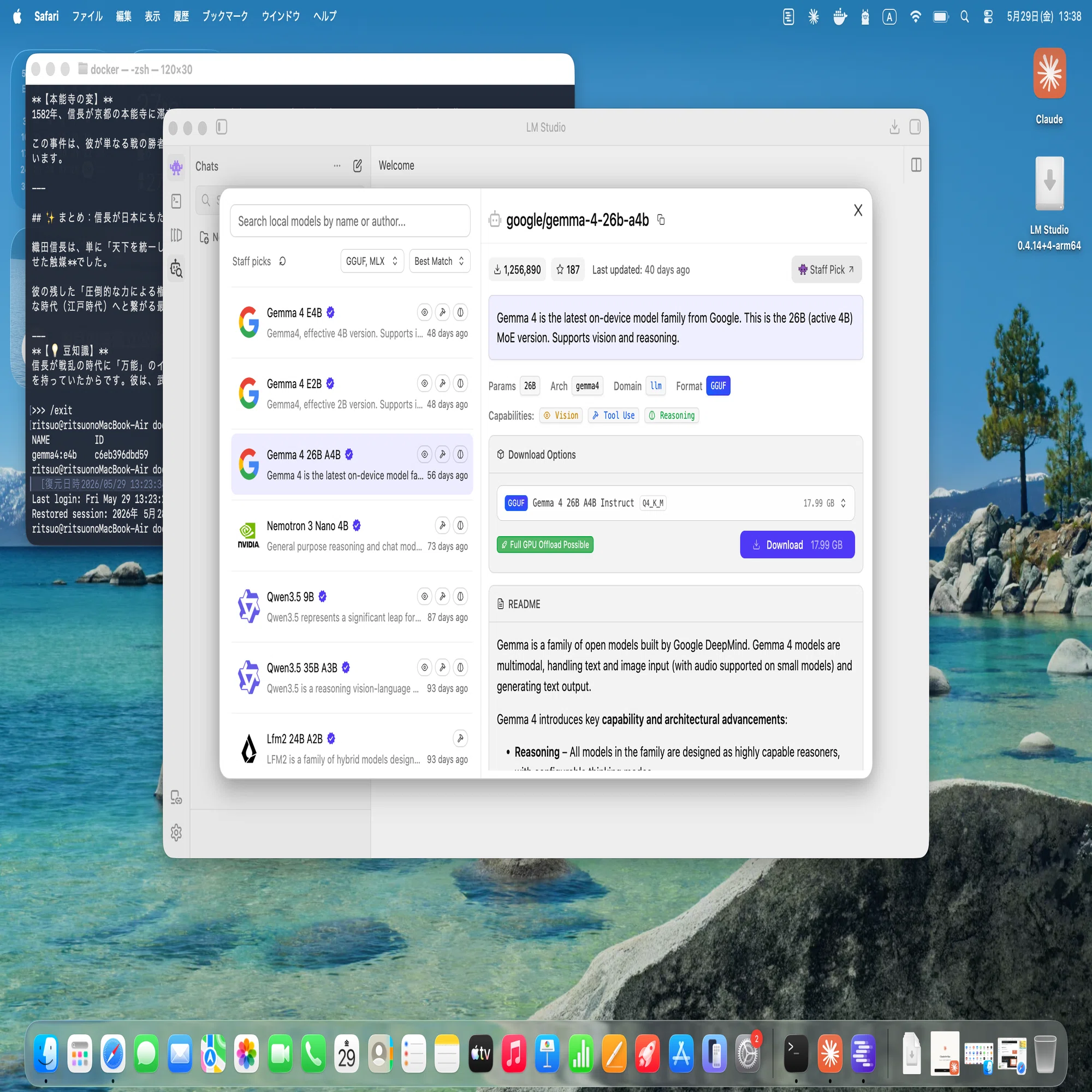Click the reasoning icon on Qwen3.5 9B row
Screen dimensions: 1092x1092
(461, 597)
